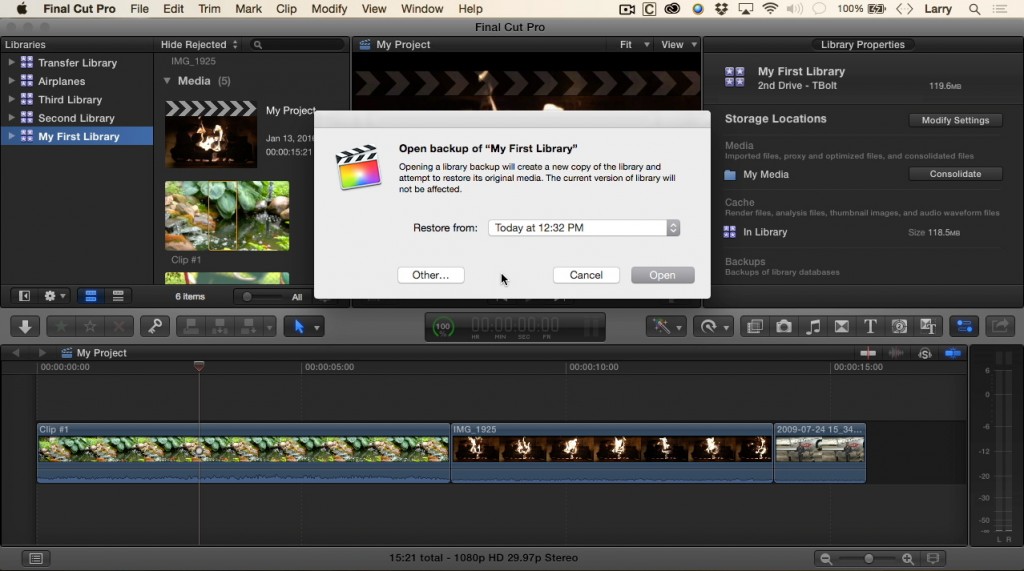Image resolution: width=1024 pixels, height=571 pixels.
Task: Open the Generators browser icon
Action: click(x=899, y=326)
